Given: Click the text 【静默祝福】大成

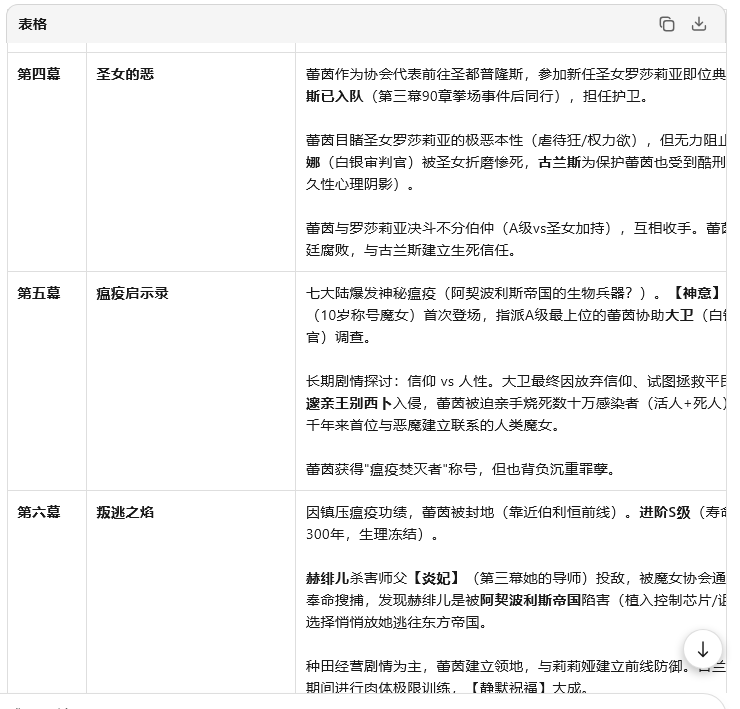Looking at the screenshot, I should point(527,687).
